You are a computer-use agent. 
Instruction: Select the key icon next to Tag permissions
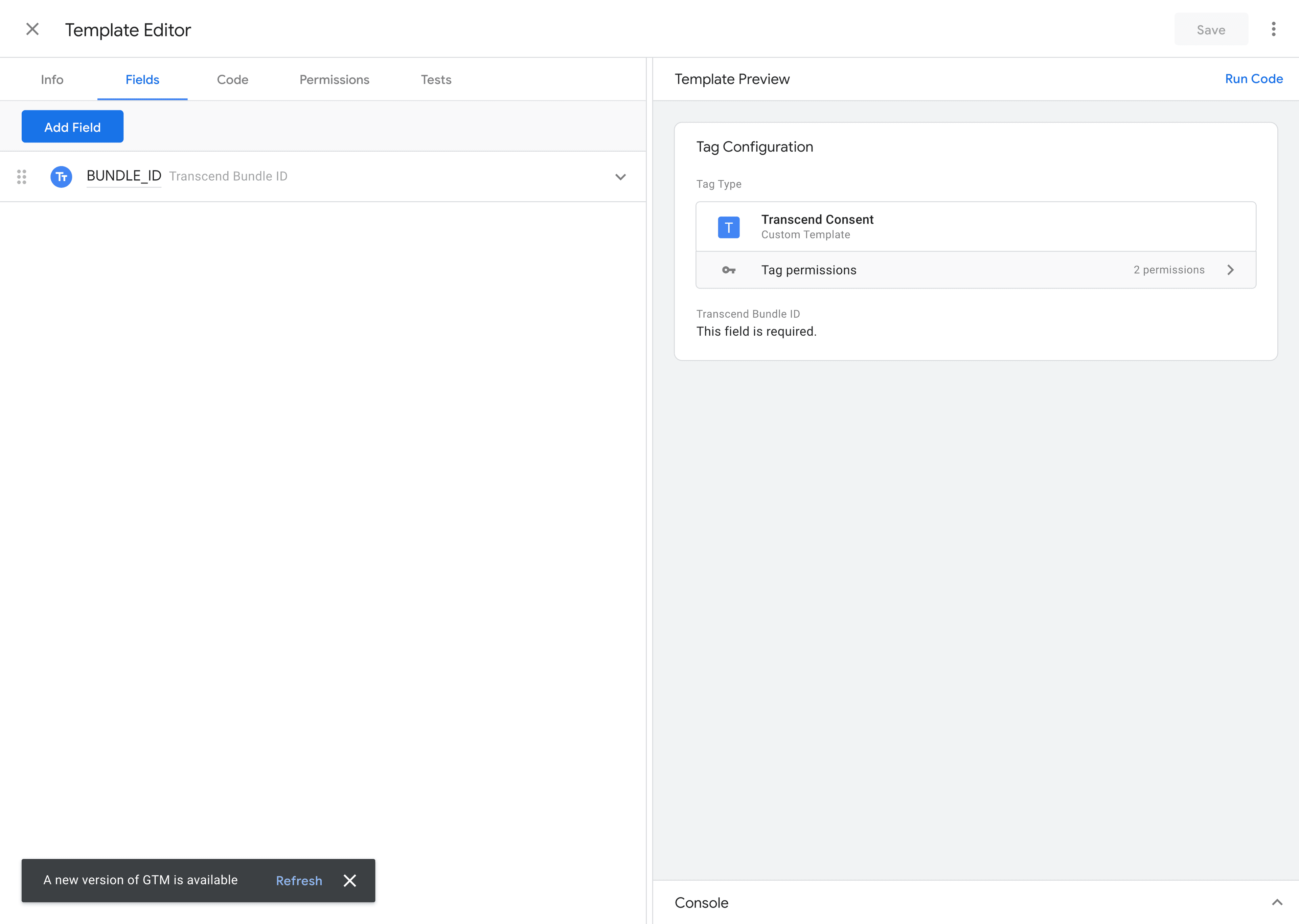(x=729, y=270)
